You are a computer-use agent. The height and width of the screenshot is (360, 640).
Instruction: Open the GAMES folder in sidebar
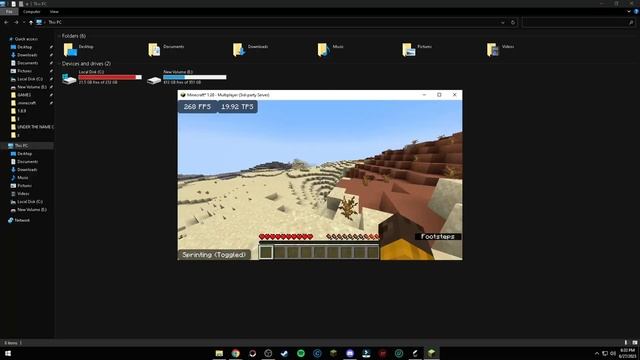coord(21,95)
